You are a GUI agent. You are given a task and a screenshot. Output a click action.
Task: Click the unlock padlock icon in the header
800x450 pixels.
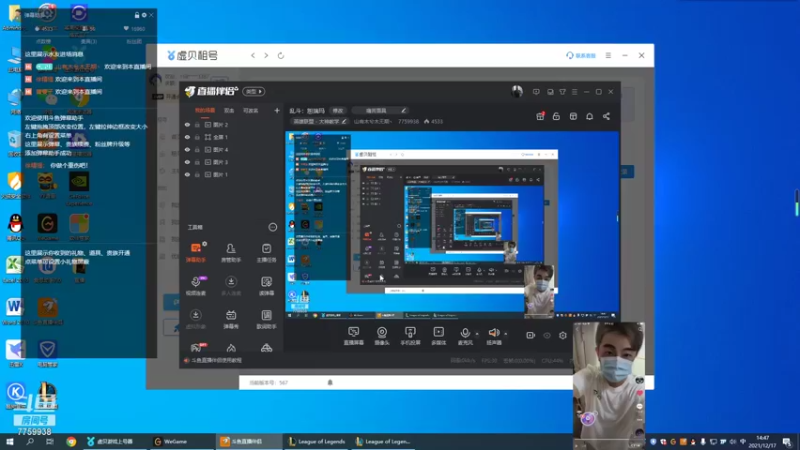[556, 116]
